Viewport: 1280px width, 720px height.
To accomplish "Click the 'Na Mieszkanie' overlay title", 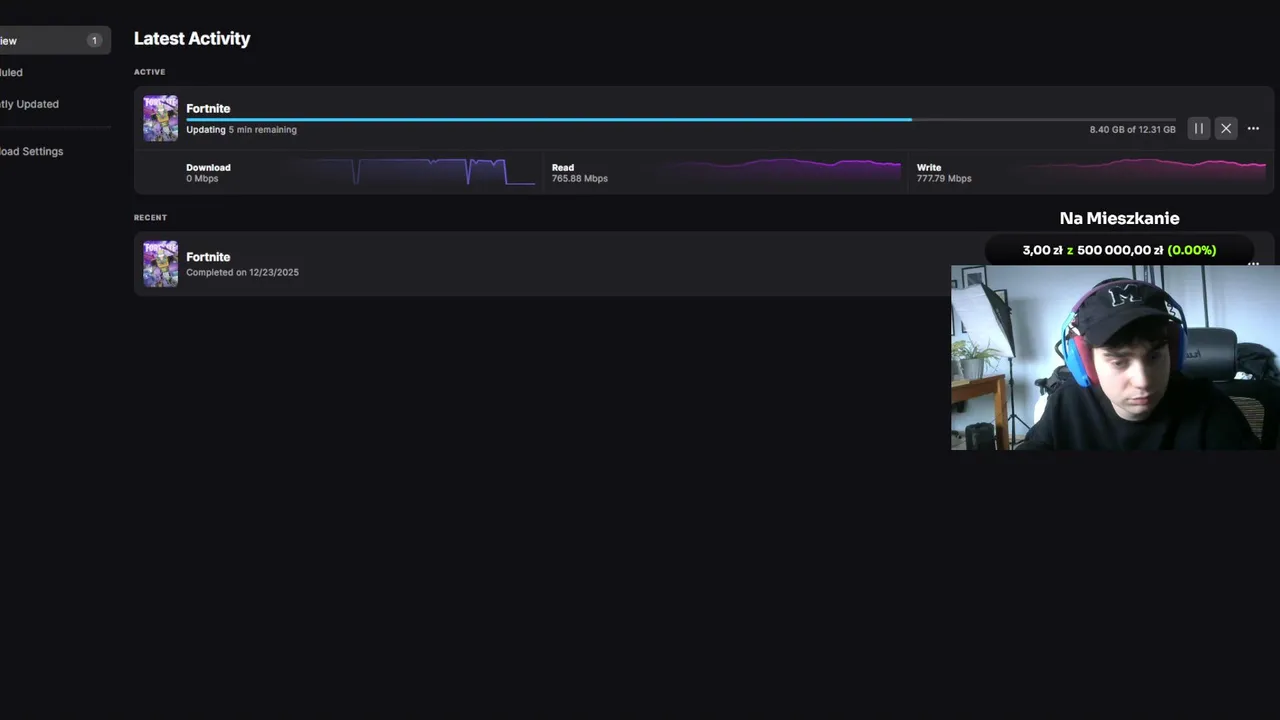I will click(1119, 218).
